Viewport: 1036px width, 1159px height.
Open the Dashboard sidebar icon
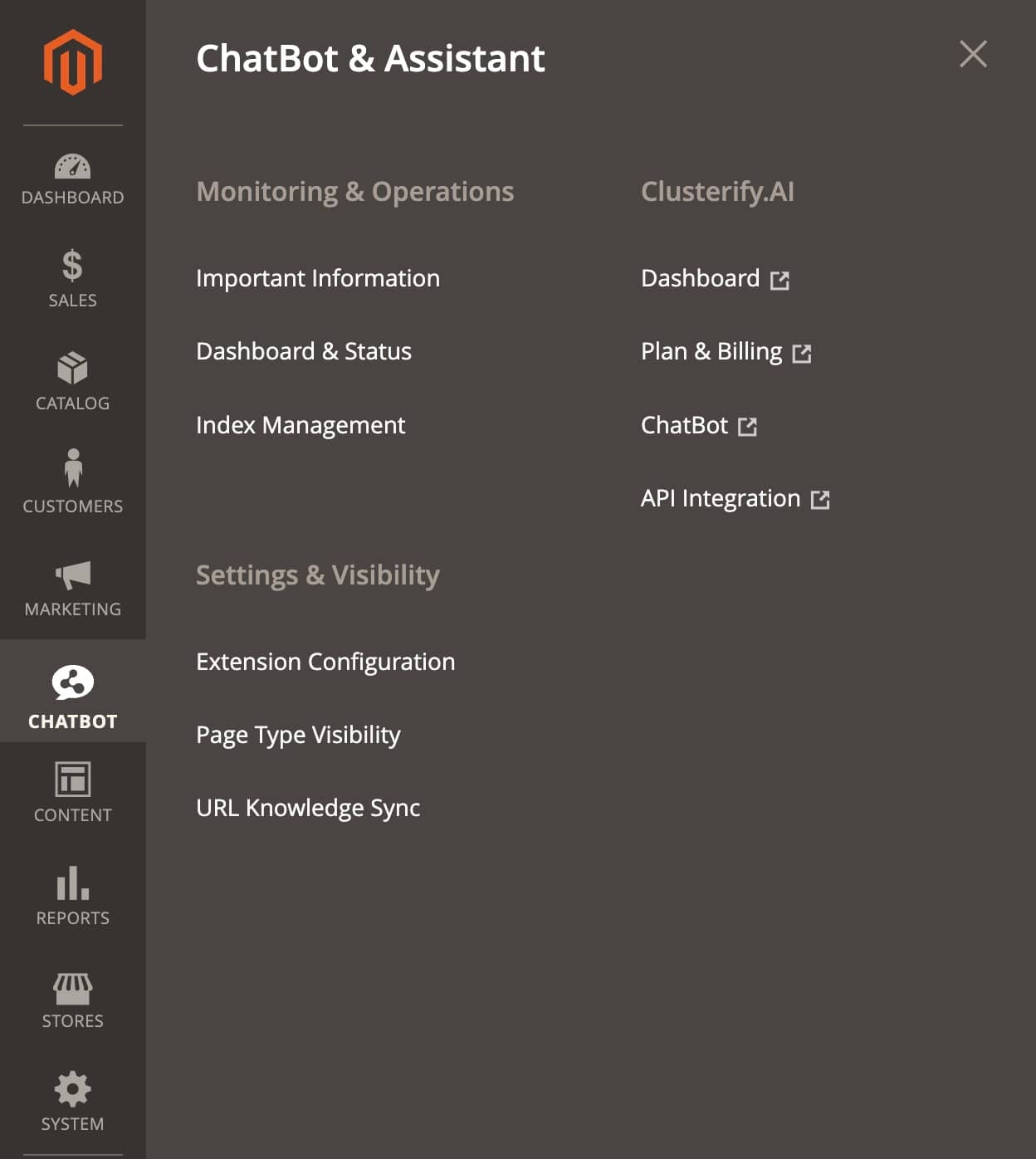pyautogui.click(x=73, y=166)
